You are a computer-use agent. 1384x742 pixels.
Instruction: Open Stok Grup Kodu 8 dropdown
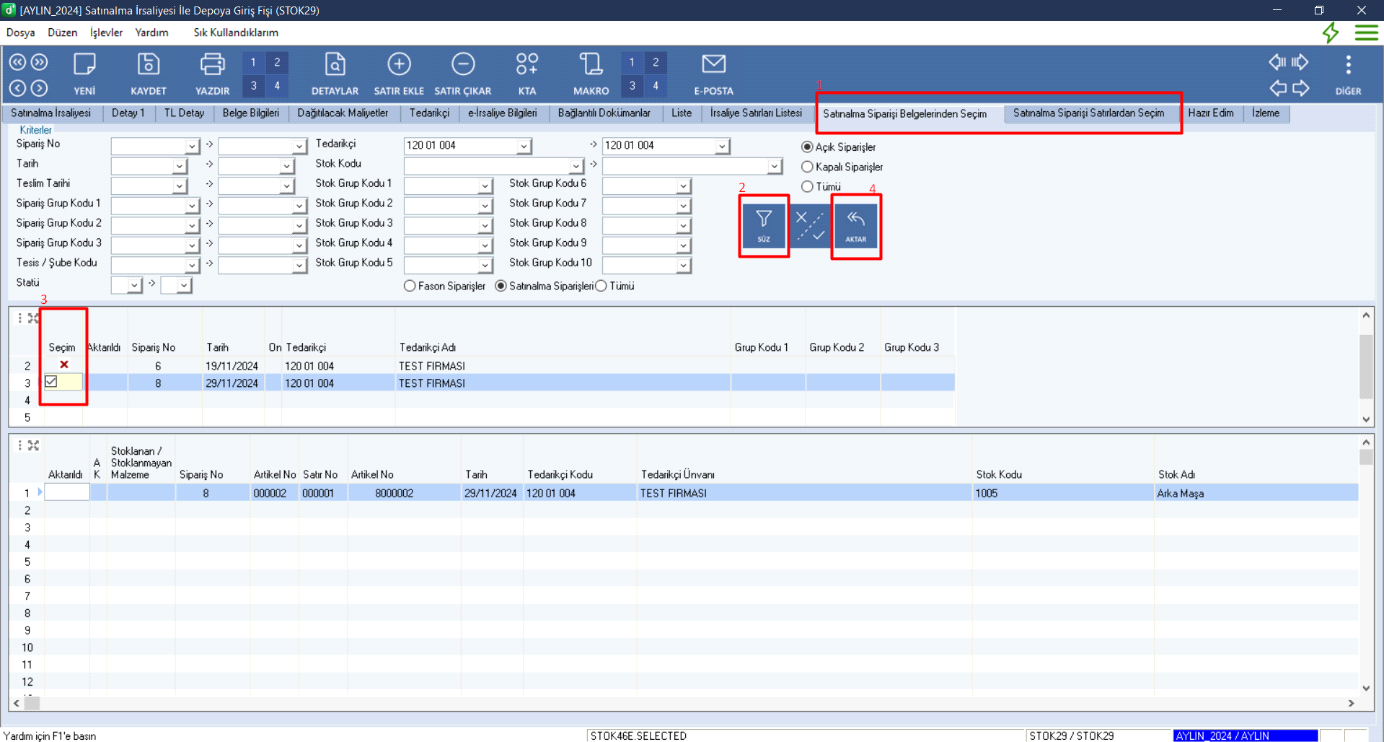click(683, 225)
